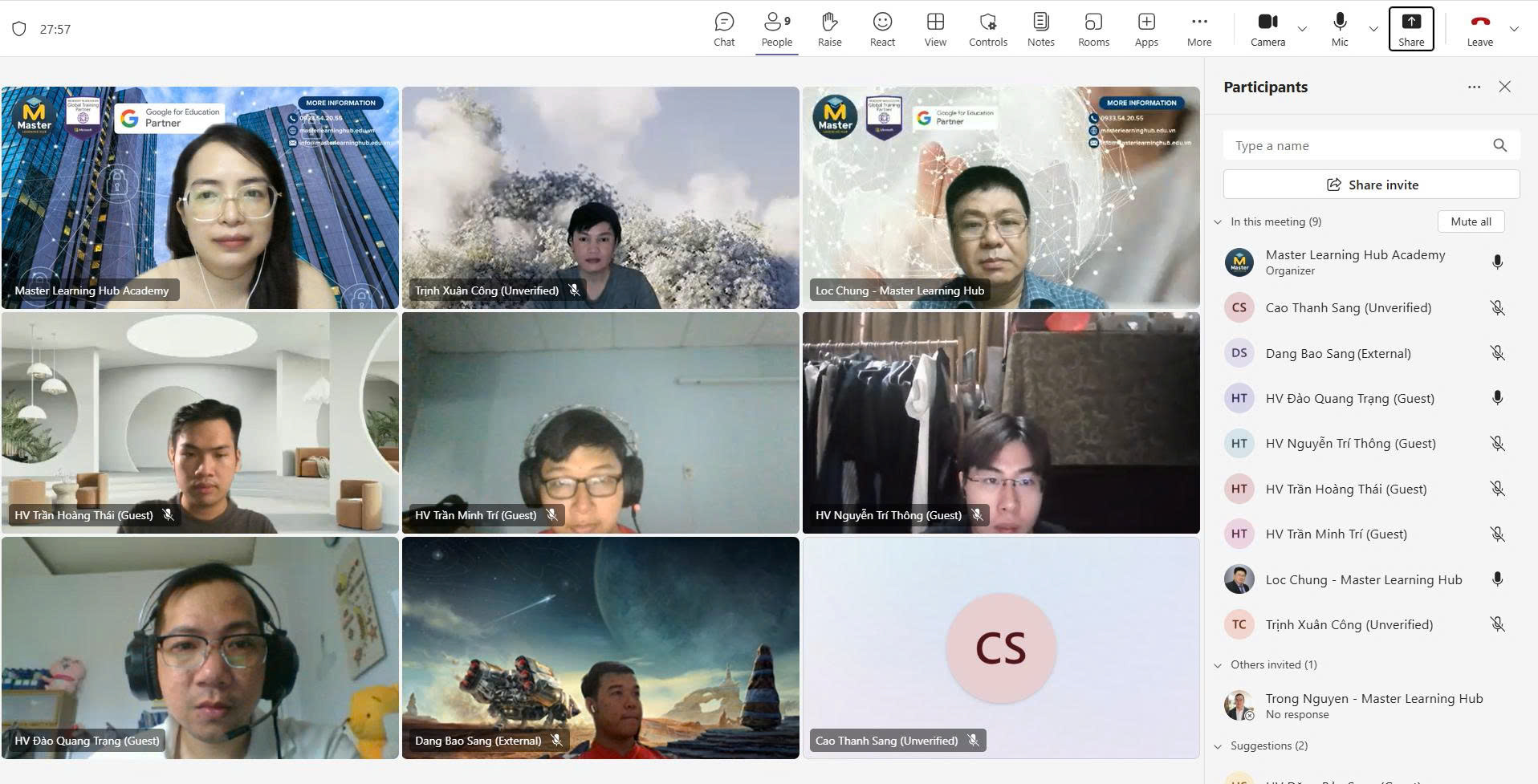Open the More actions menu
The height and width of the screenshot is (784, 1538).
pyautogui.click(x=1199, y=30)
